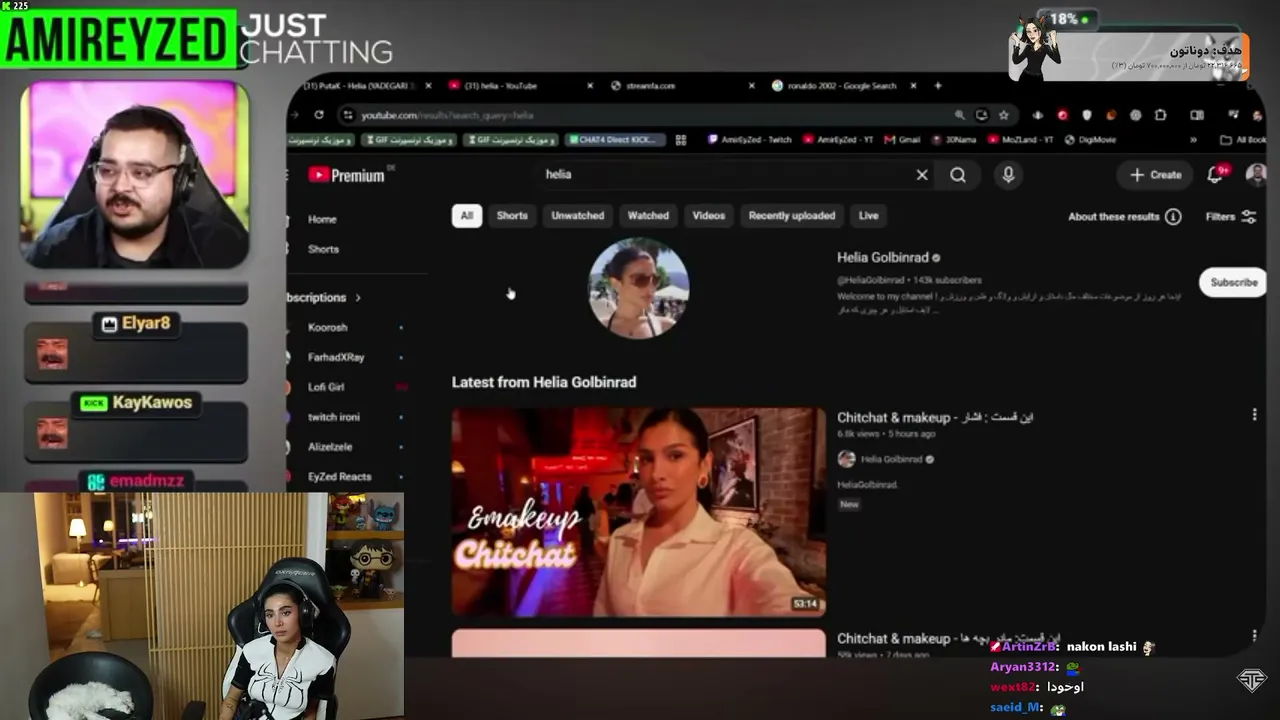The width and height of the screenshot is (1280, 720).
Task: Select the Unwatched filter chip
Action: pyautogui.click(x=578, y=216)
